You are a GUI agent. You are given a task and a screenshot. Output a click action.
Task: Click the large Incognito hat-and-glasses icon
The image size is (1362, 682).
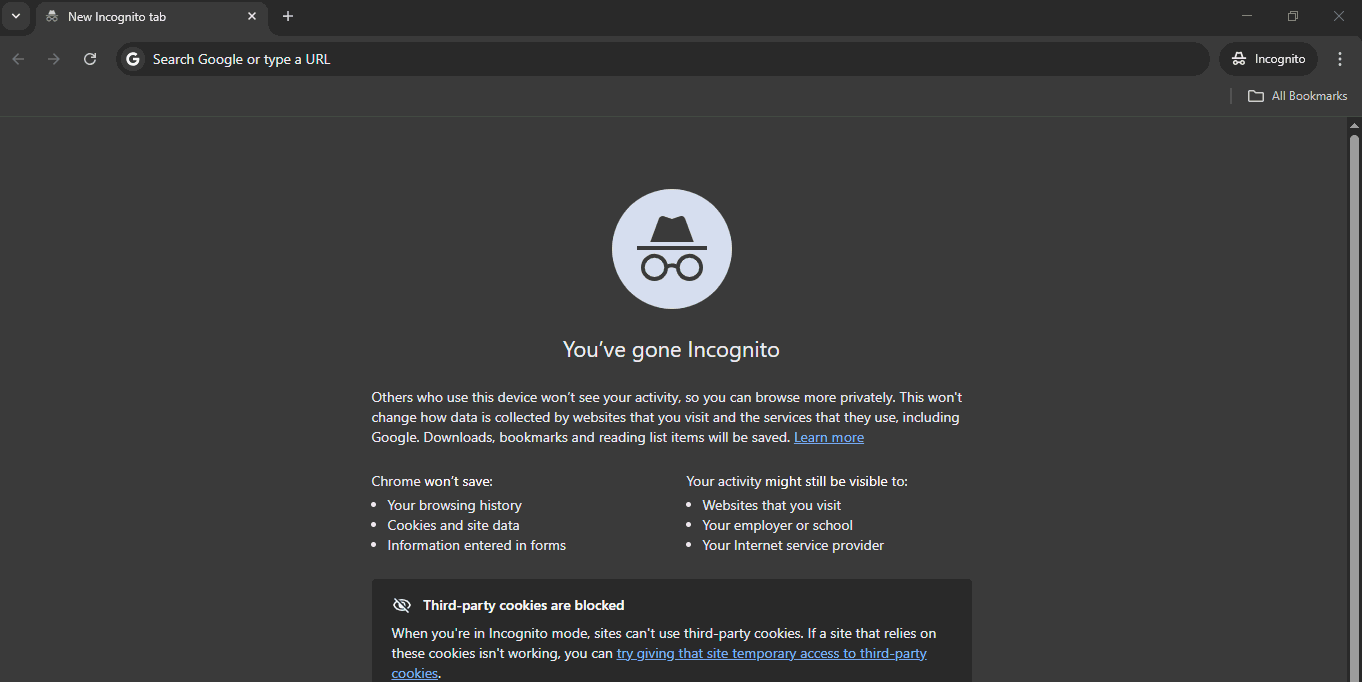[672, 249]
